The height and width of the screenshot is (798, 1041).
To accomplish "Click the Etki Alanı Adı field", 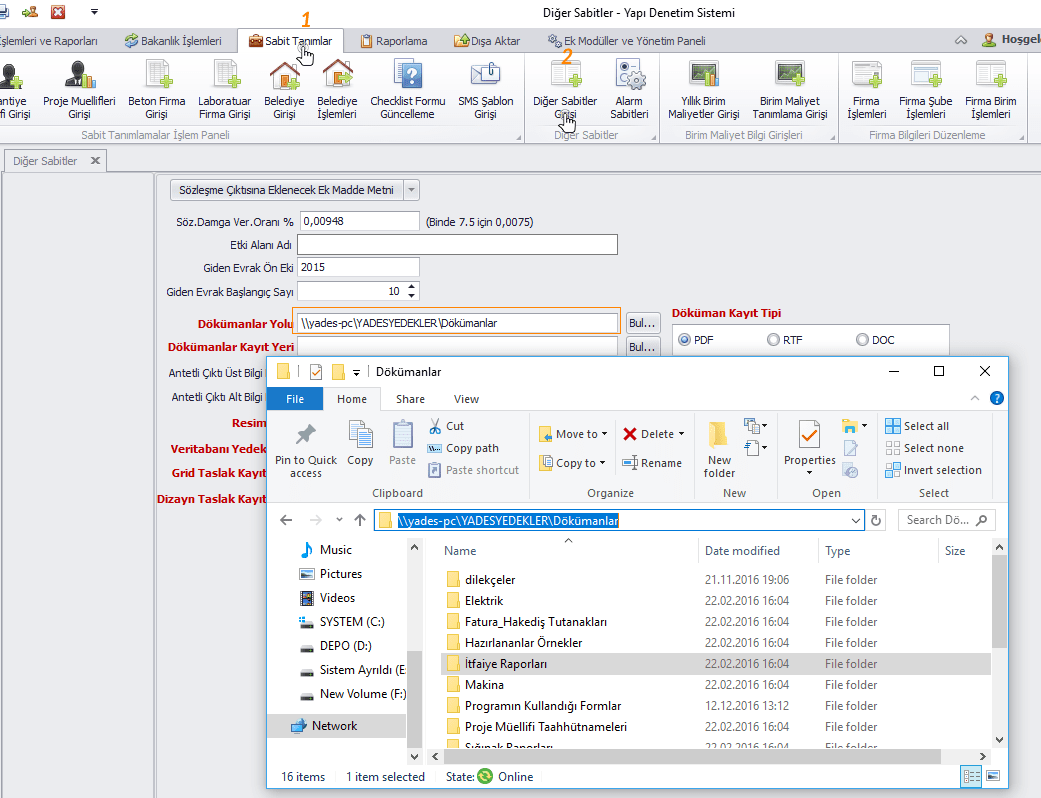I will pos(457,245).
